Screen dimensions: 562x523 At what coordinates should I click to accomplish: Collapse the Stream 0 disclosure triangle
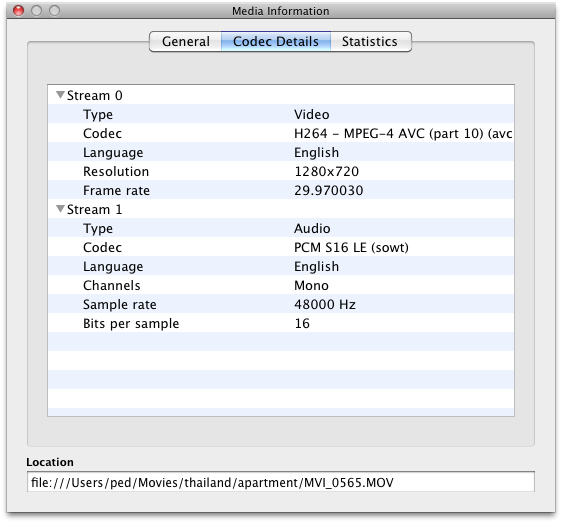(x=60, y=95)
